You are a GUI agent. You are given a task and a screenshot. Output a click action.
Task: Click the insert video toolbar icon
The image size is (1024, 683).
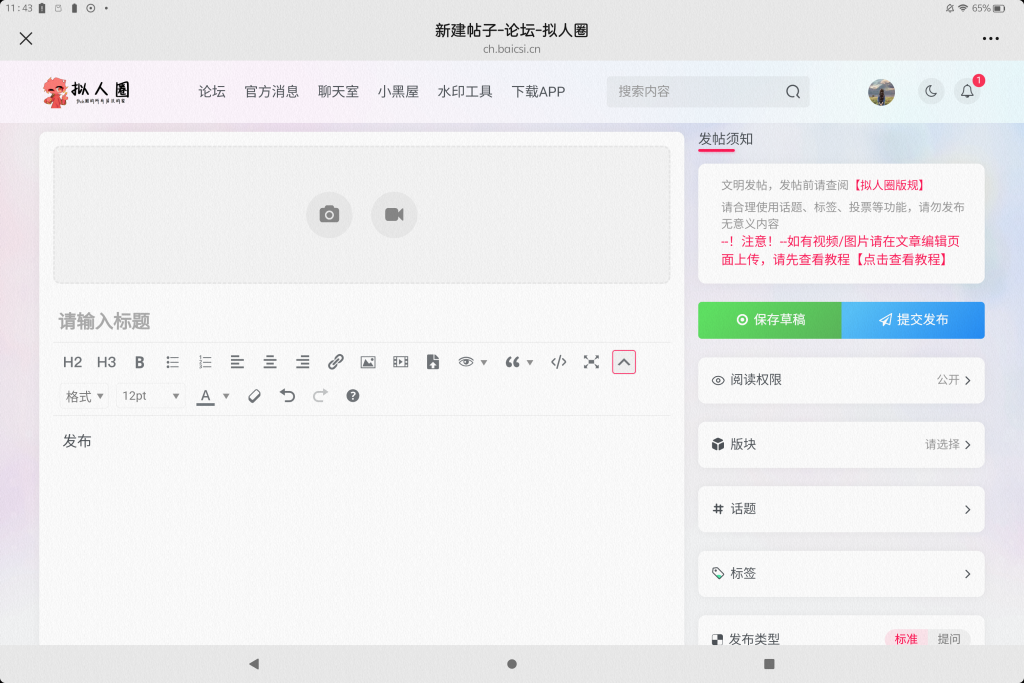click(400, 362)
